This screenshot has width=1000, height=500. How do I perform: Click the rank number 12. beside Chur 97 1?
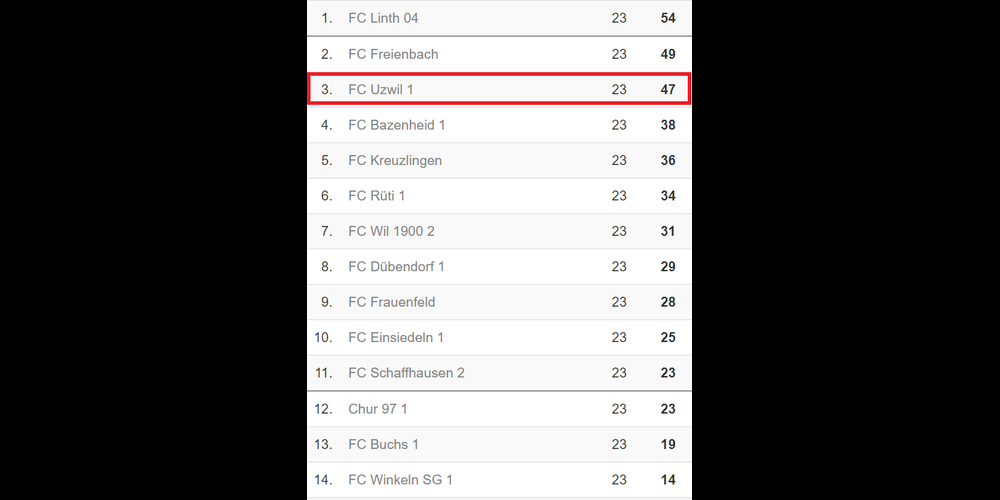coord(323,409)
